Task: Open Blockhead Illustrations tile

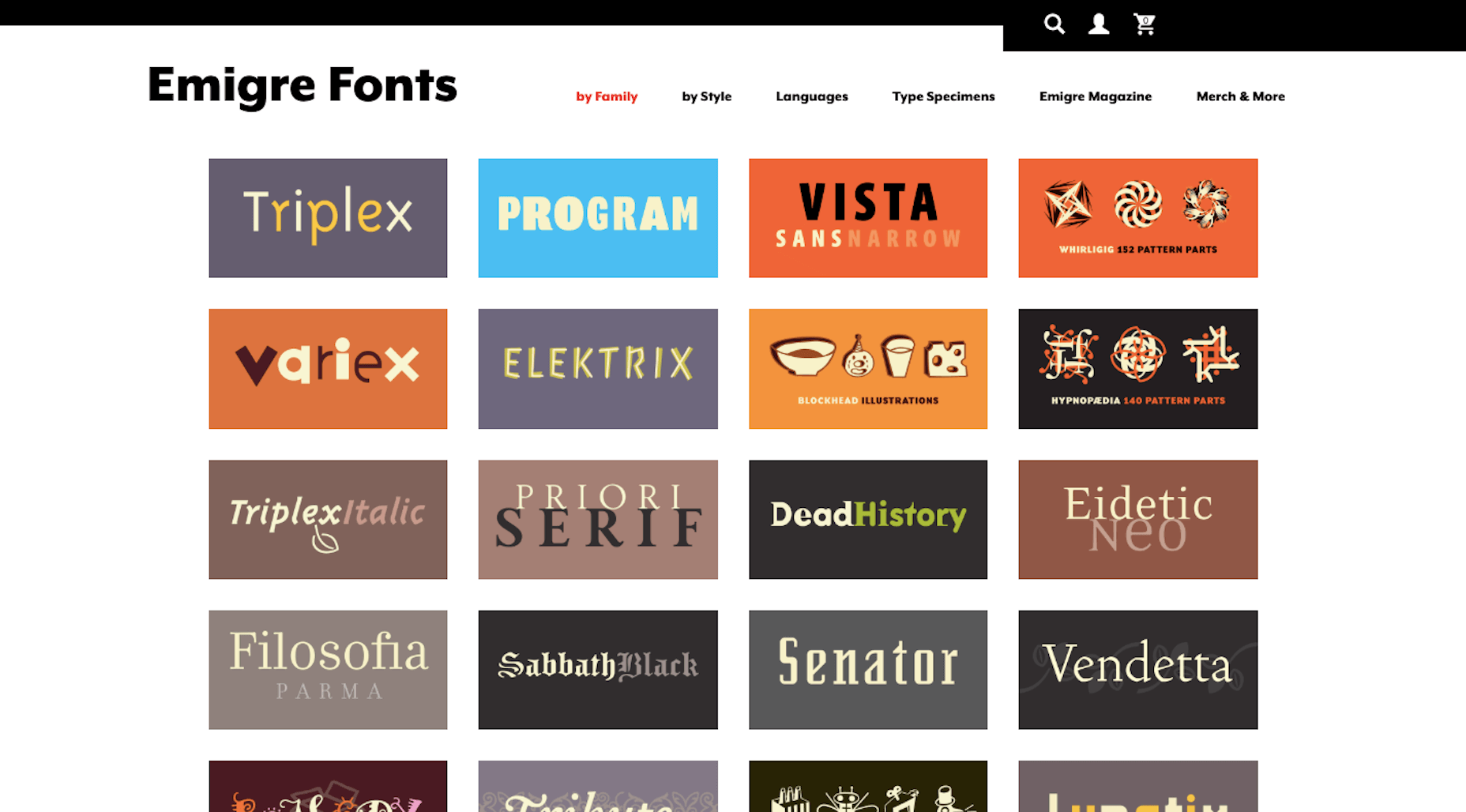Action: (867, 369)
